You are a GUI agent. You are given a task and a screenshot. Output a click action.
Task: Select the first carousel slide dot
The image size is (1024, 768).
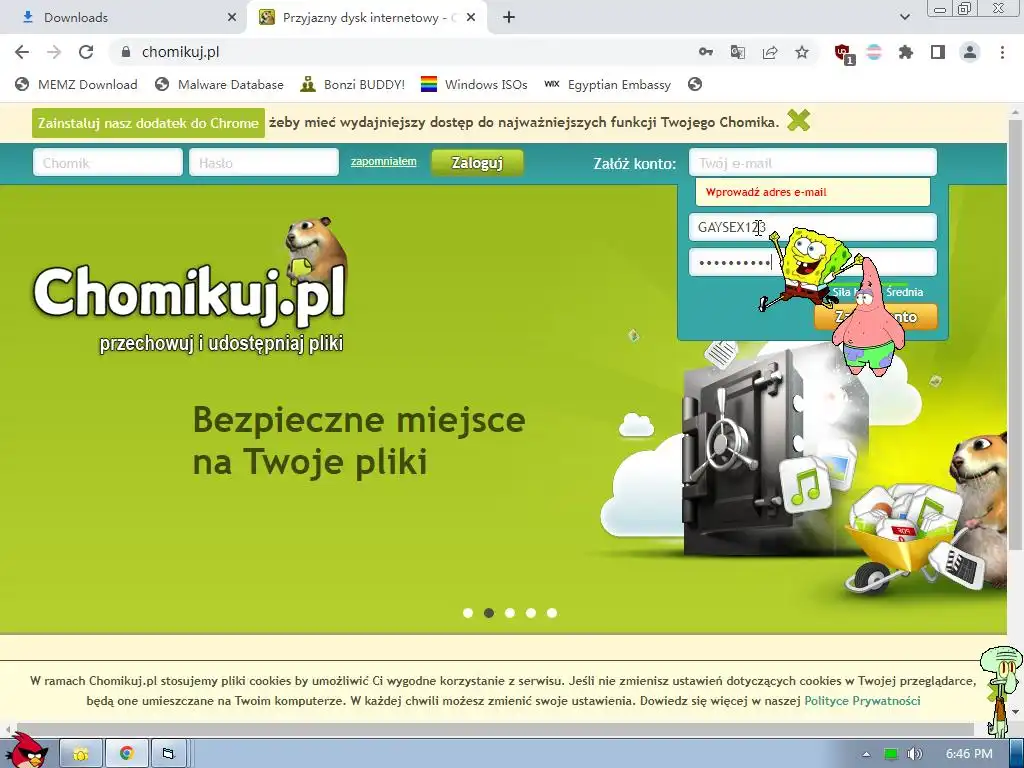click(468, 613)
